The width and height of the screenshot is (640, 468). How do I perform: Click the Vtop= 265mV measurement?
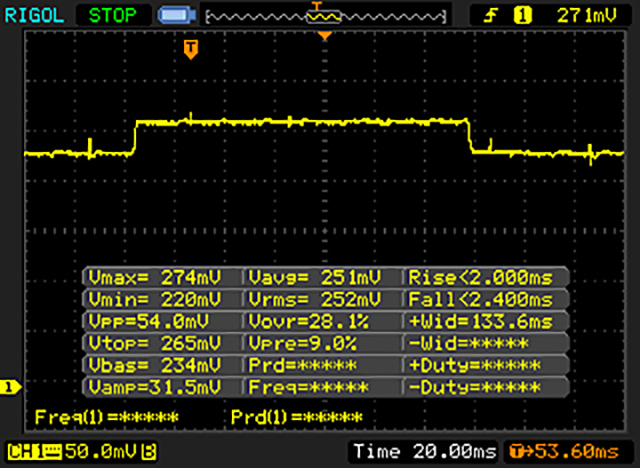tap(155, 344)
